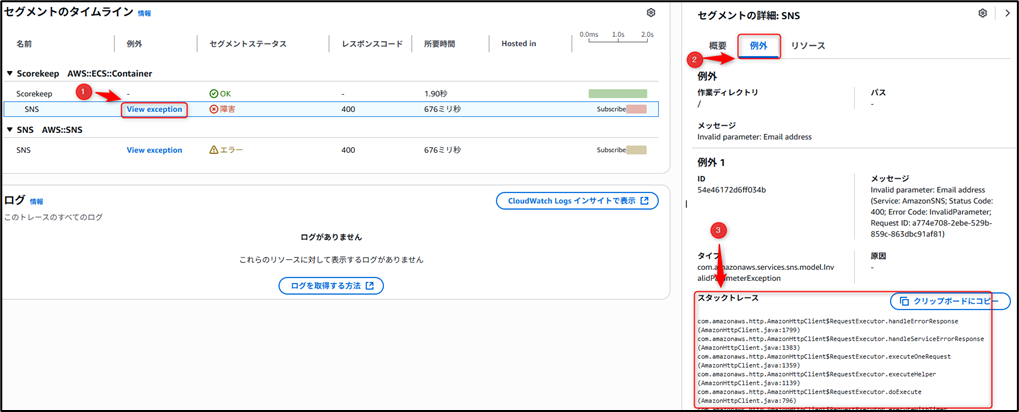Screen dimensions: 1019x412
Task: Open 情報 link beside ログ heading
Action: click(37, 201)
